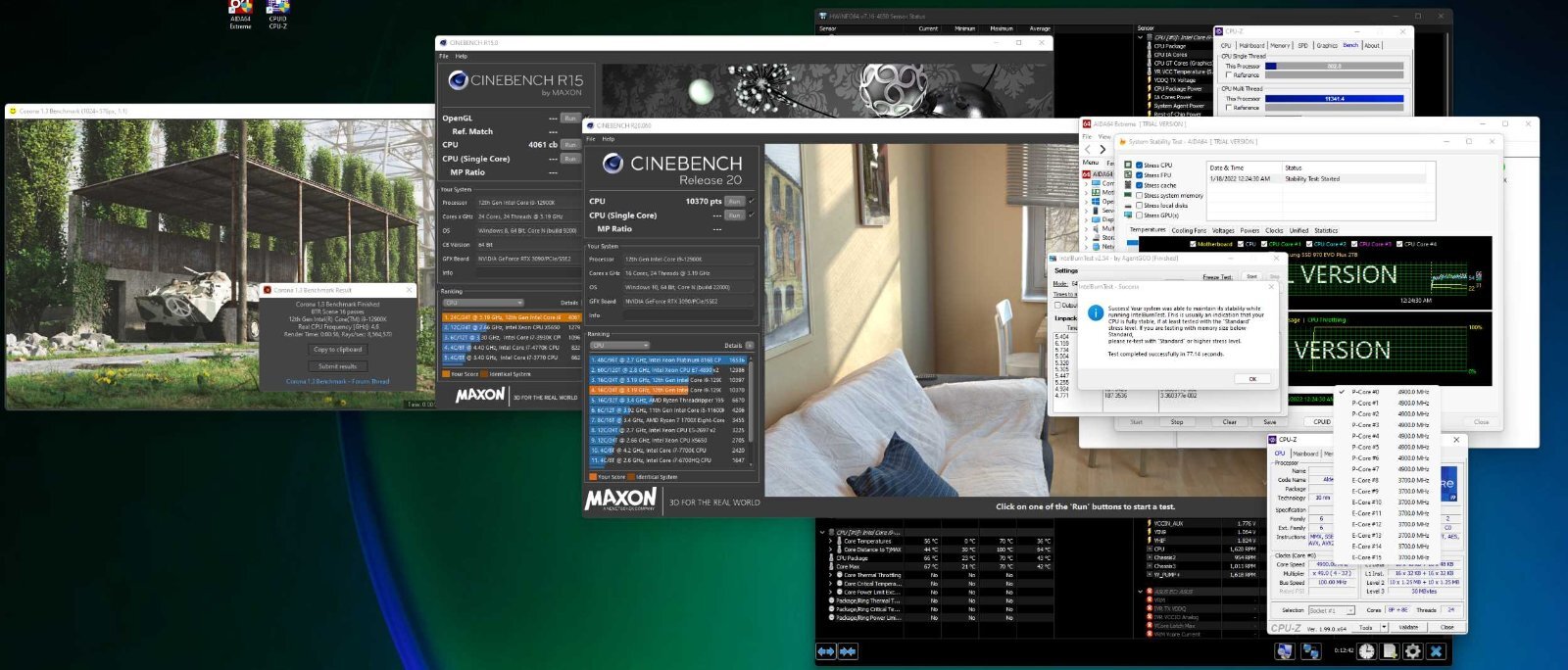Click the Details toggle in Cinebench R20 ranking
This screenshot has height=670, width=1568.
point(750,345)
